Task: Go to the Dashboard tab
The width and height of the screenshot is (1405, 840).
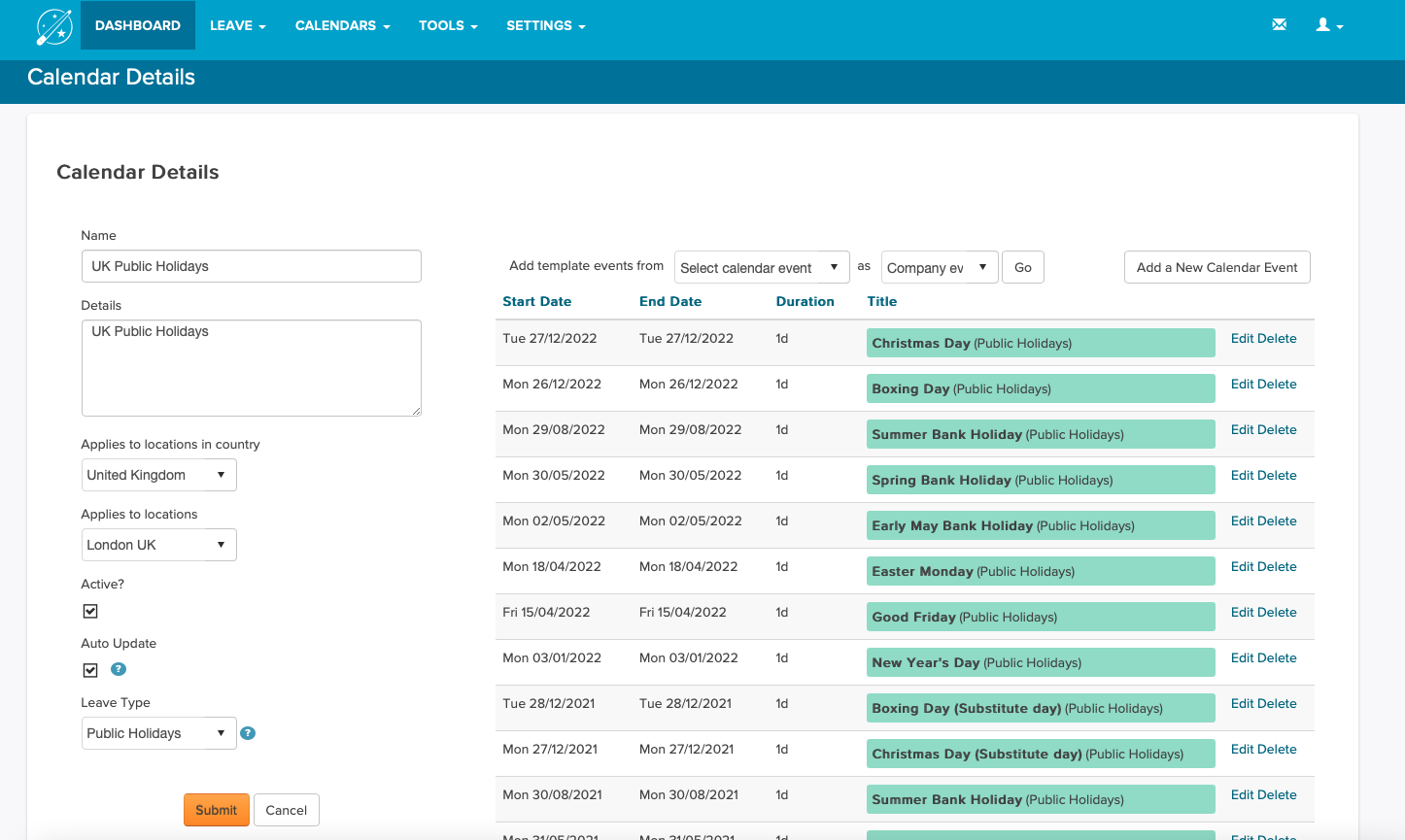Action: (138, 25)
